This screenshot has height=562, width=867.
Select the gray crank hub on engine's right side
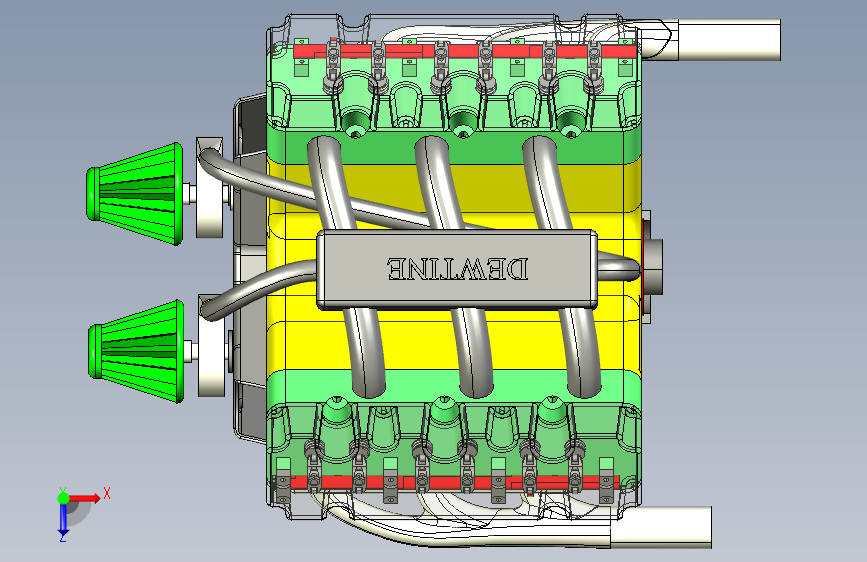(652, 267)
